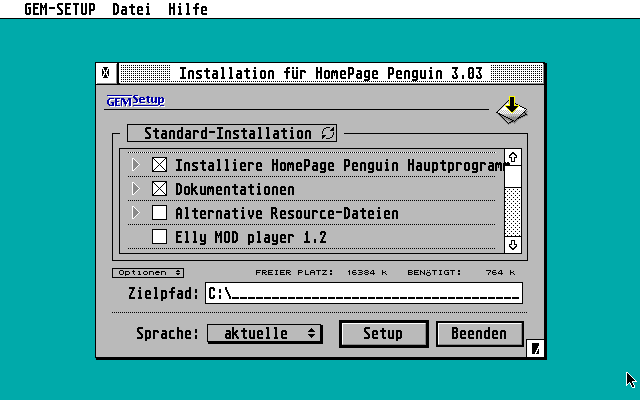Check Alternative Resource-Dateien checkbox

tap(159, 213)
